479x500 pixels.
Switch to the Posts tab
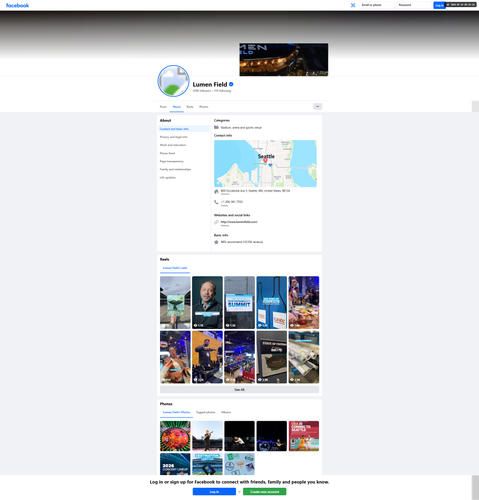[163, 107]
